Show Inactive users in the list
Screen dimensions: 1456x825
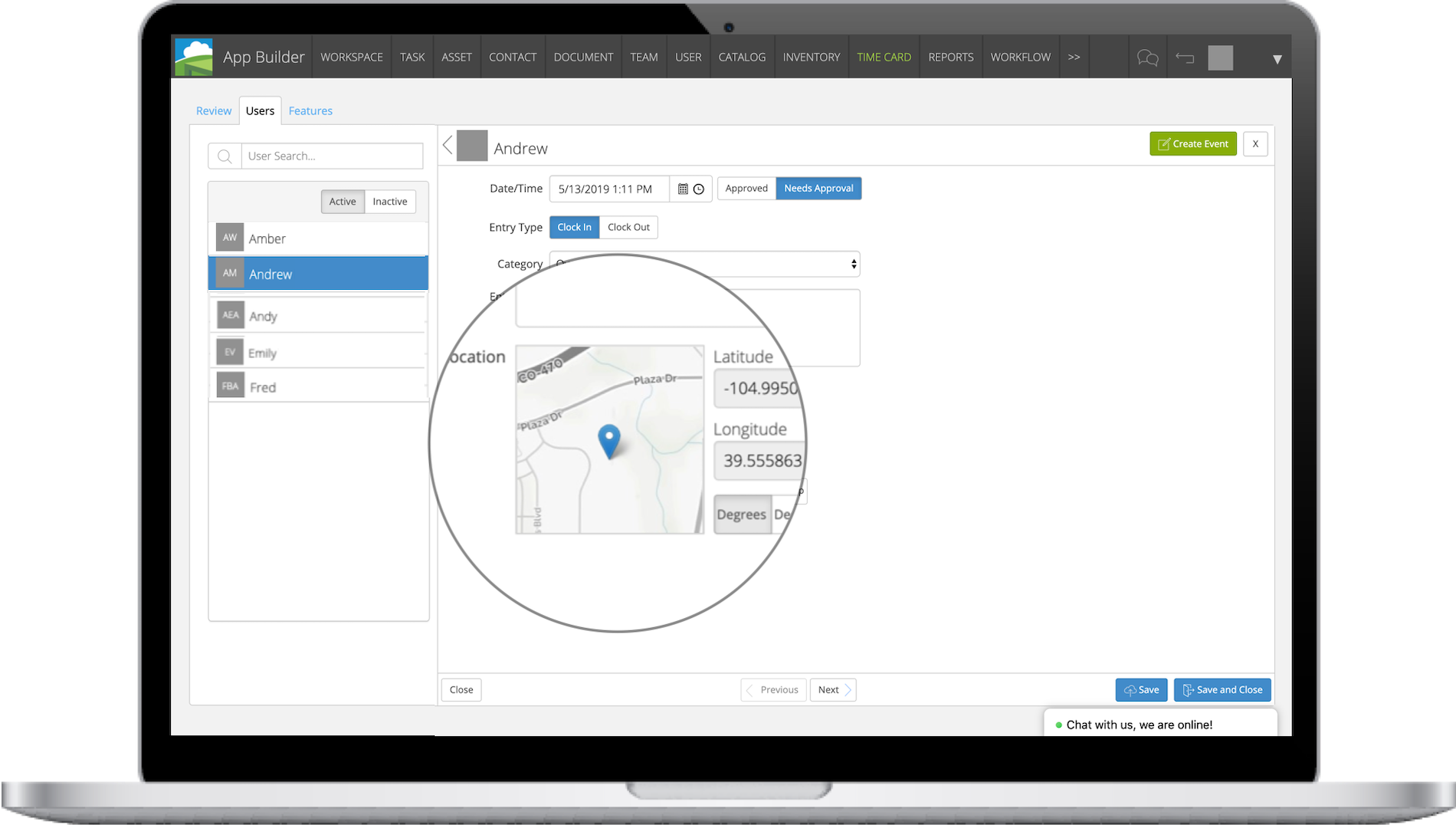pos(389,201)
